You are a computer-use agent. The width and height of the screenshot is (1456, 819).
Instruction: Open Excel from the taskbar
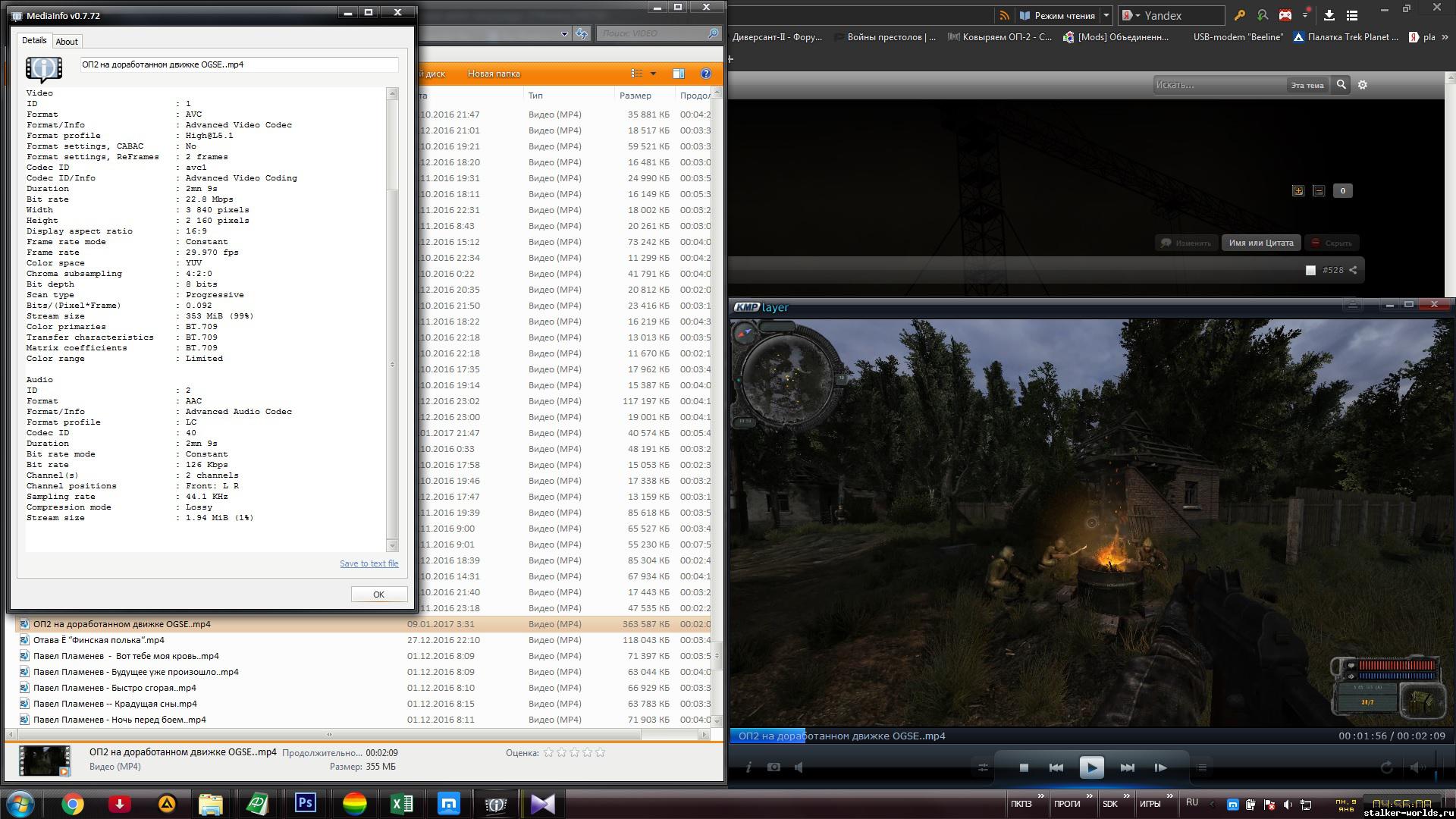pyautogui.click(x=402, y=803)
